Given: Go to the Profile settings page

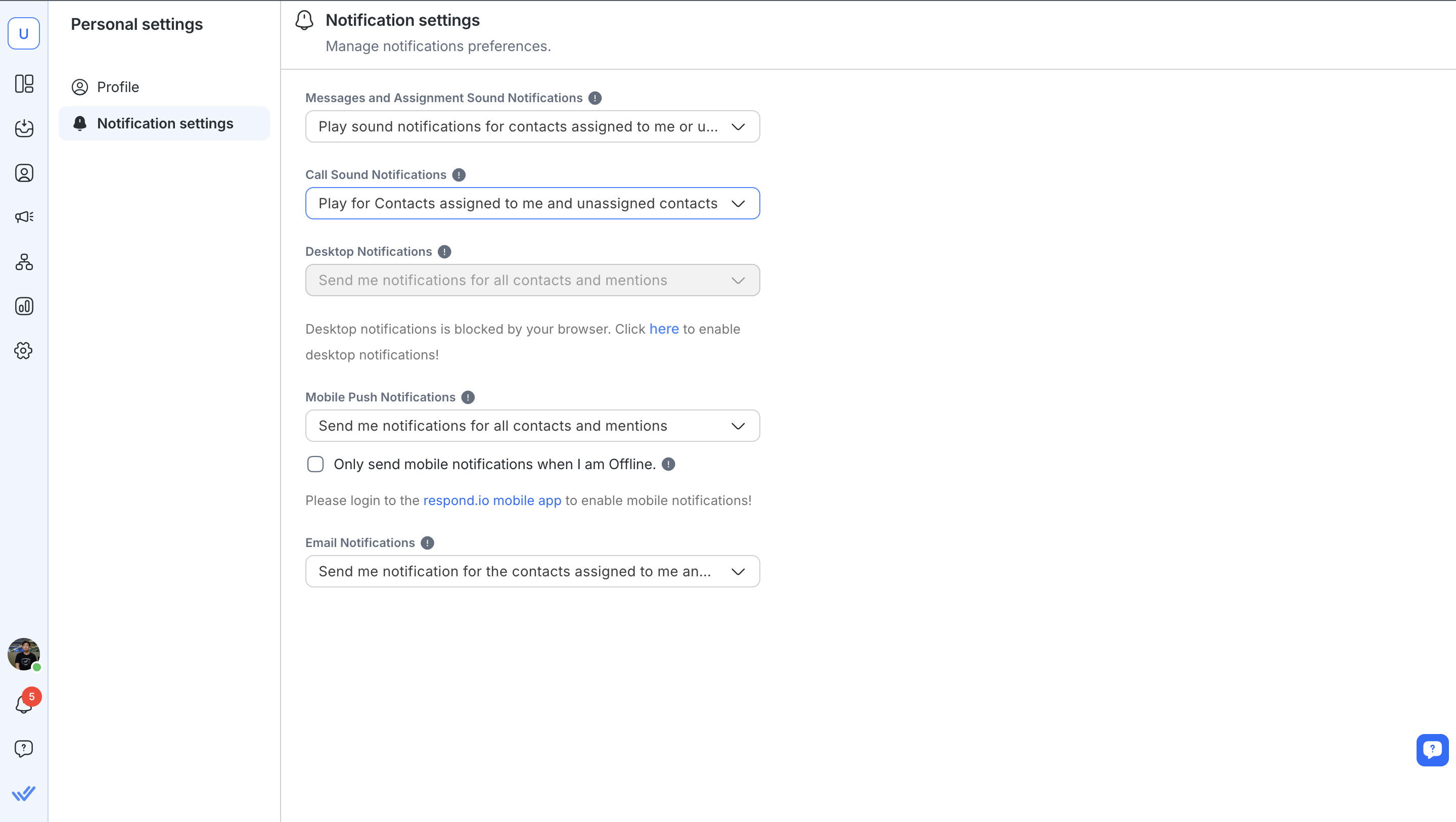Looking at the screenshot, I should (118, 87).
